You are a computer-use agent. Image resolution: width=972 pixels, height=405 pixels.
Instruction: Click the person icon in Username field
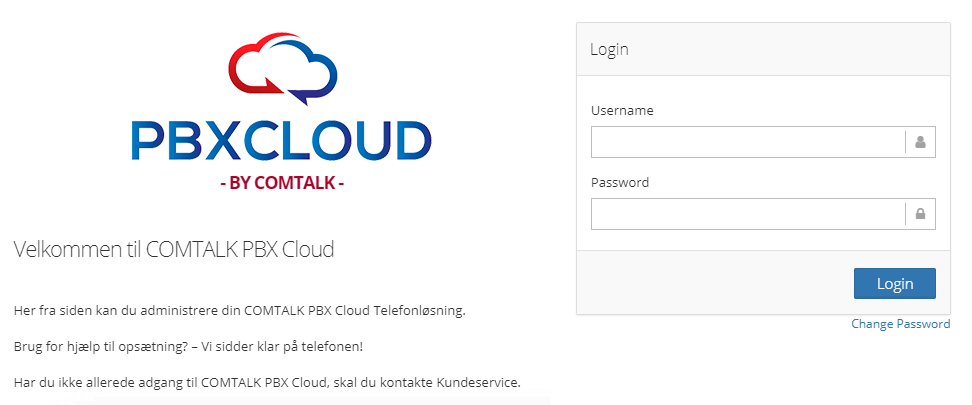(920, 142)
